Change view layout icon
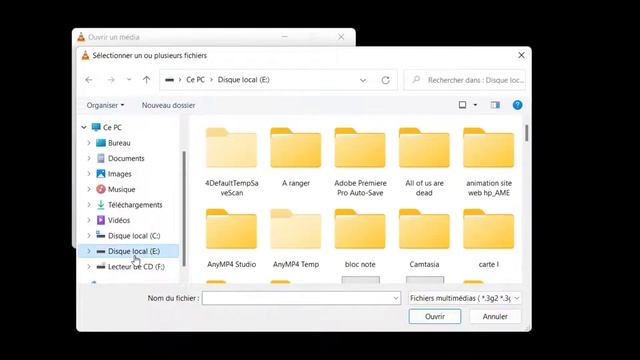 click(462, 105)
